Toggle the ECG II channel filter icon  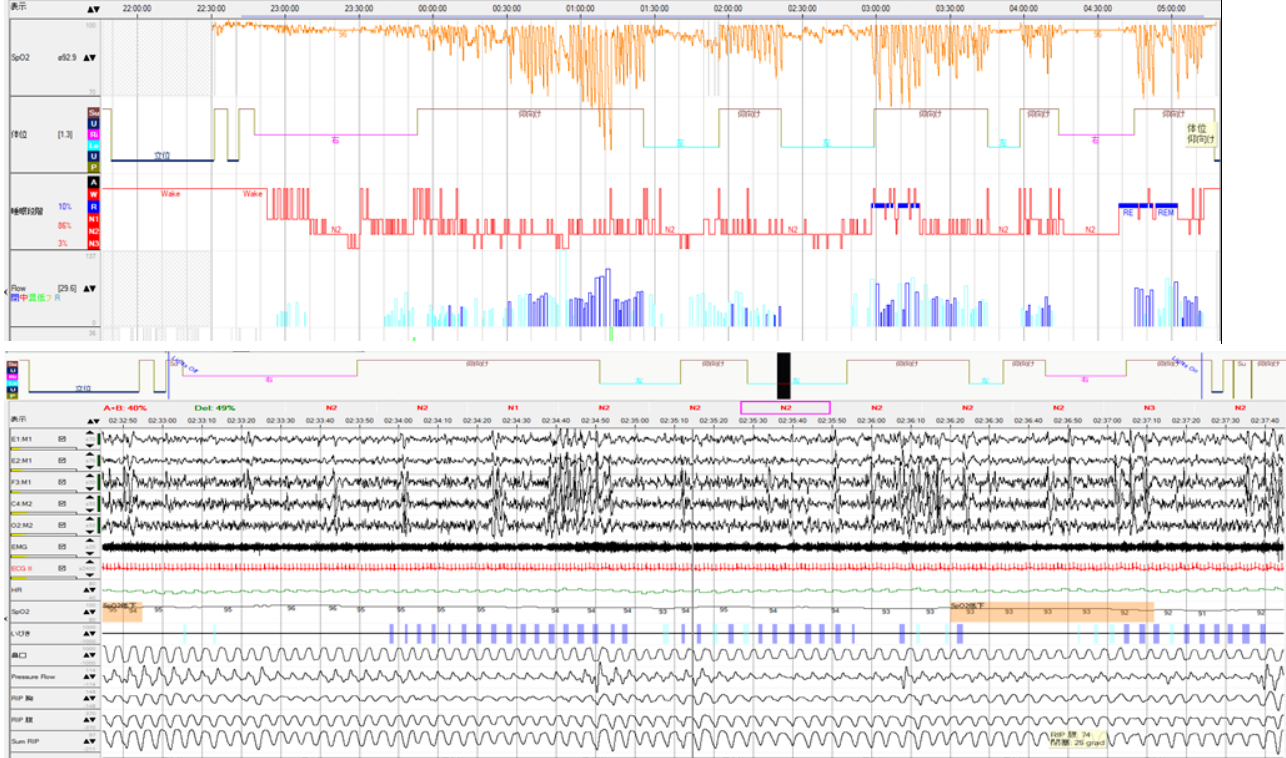[x=61, y=568]
